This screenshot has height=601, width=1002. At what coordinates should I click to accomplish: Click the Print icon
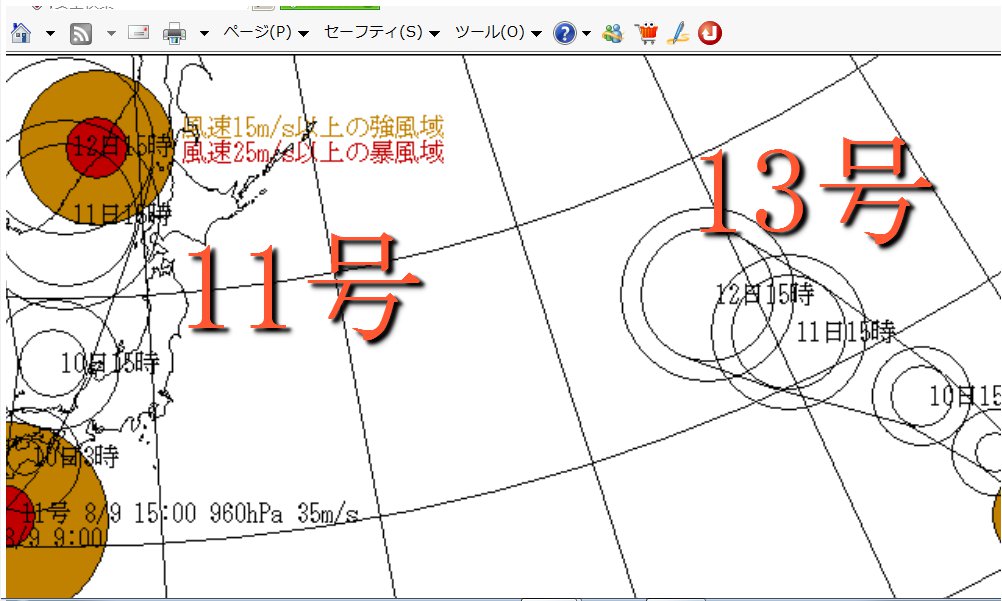click(174, 33)
